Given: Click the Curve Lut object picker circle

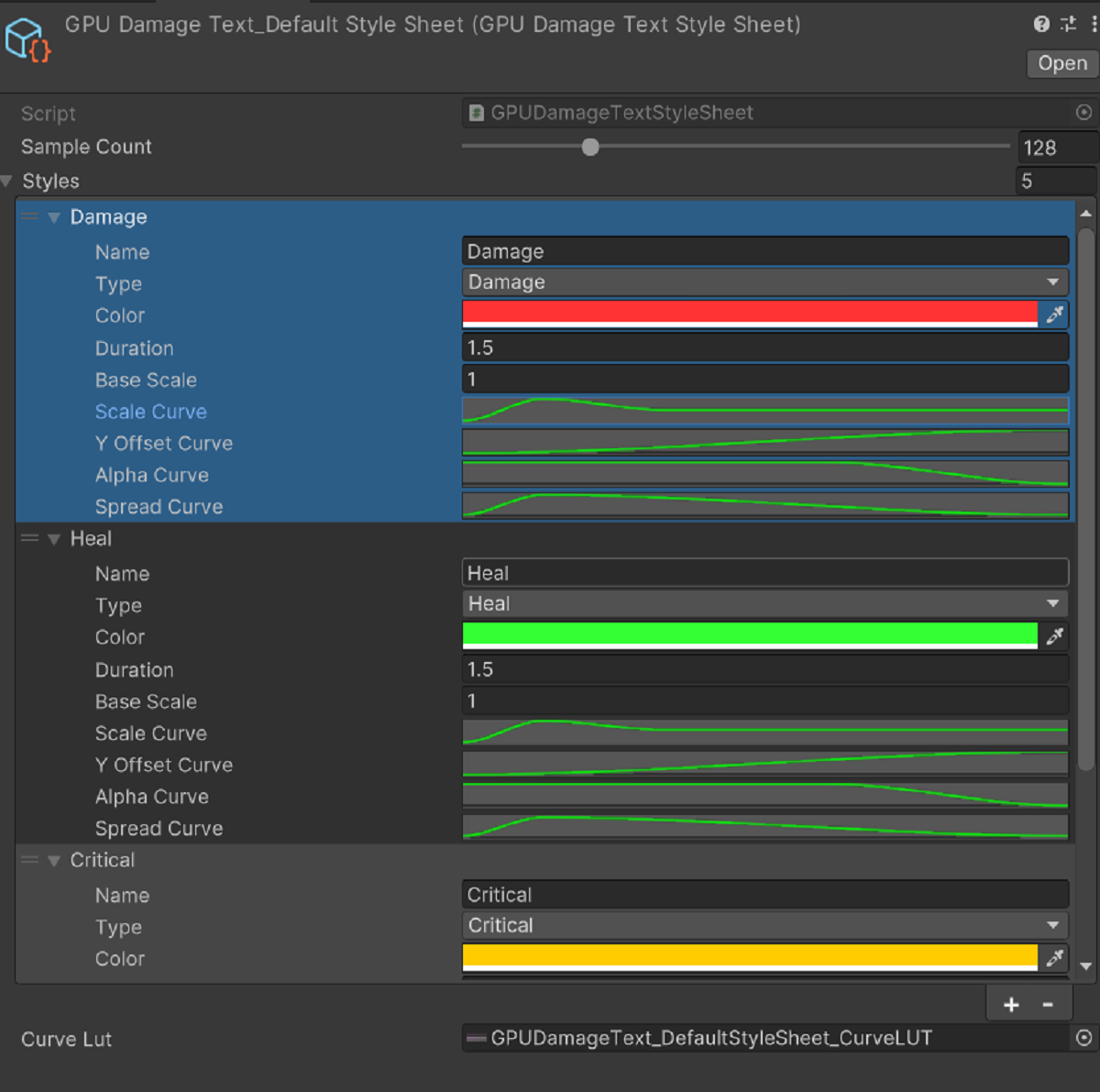Looking at the screenshot, I should point(1083,1038).
